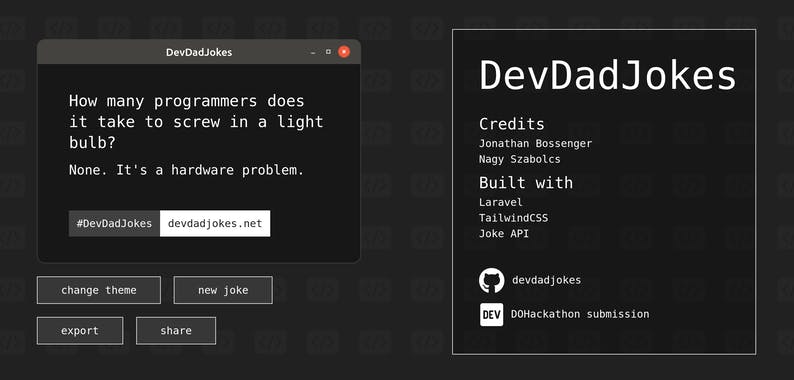Screen dimensions: 794x380
Task: Click the large DevDadJokes heading
Action: pos(608,75)
